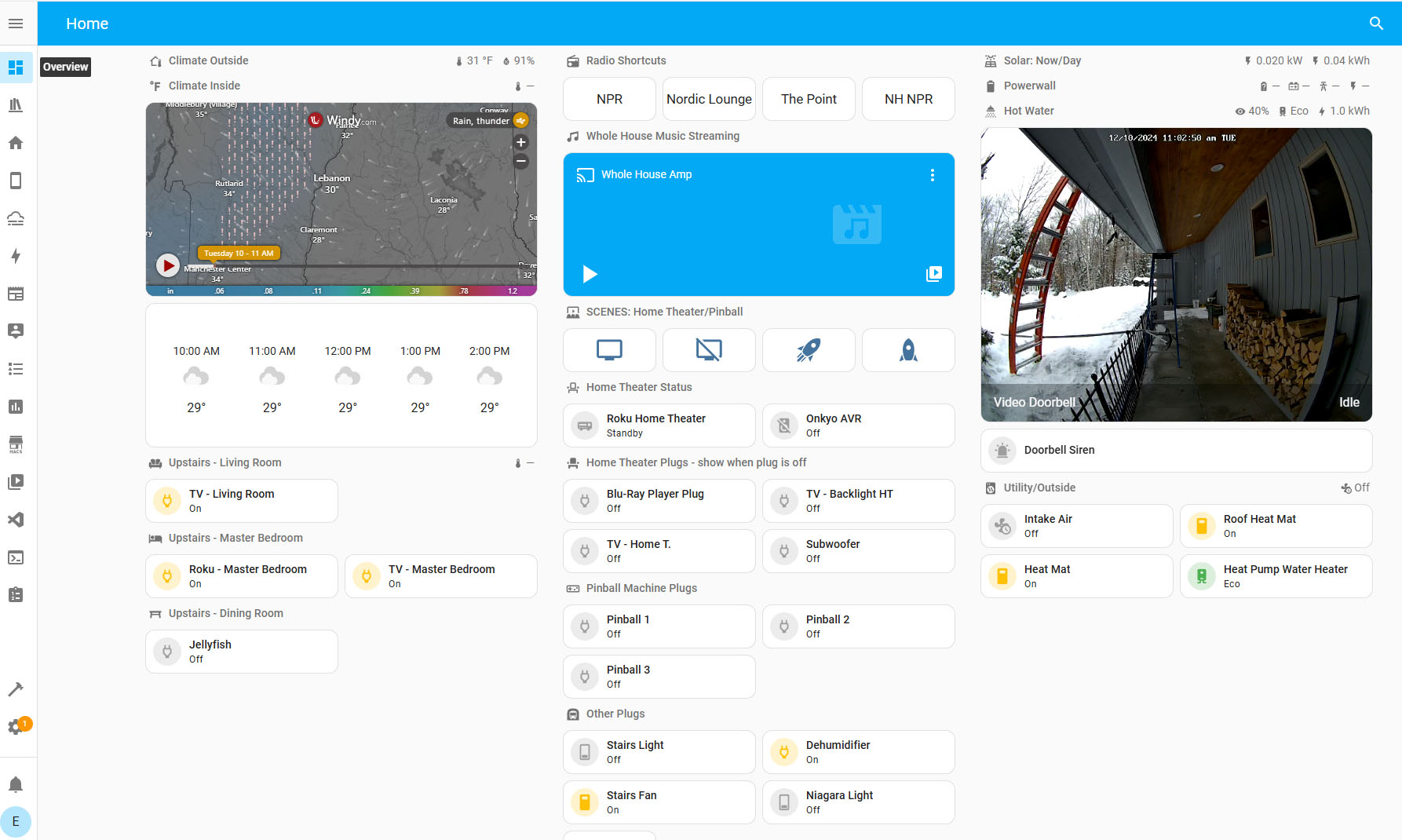
Task: Open the Video Doorbell camera feed
Action: pos(1176,275)
